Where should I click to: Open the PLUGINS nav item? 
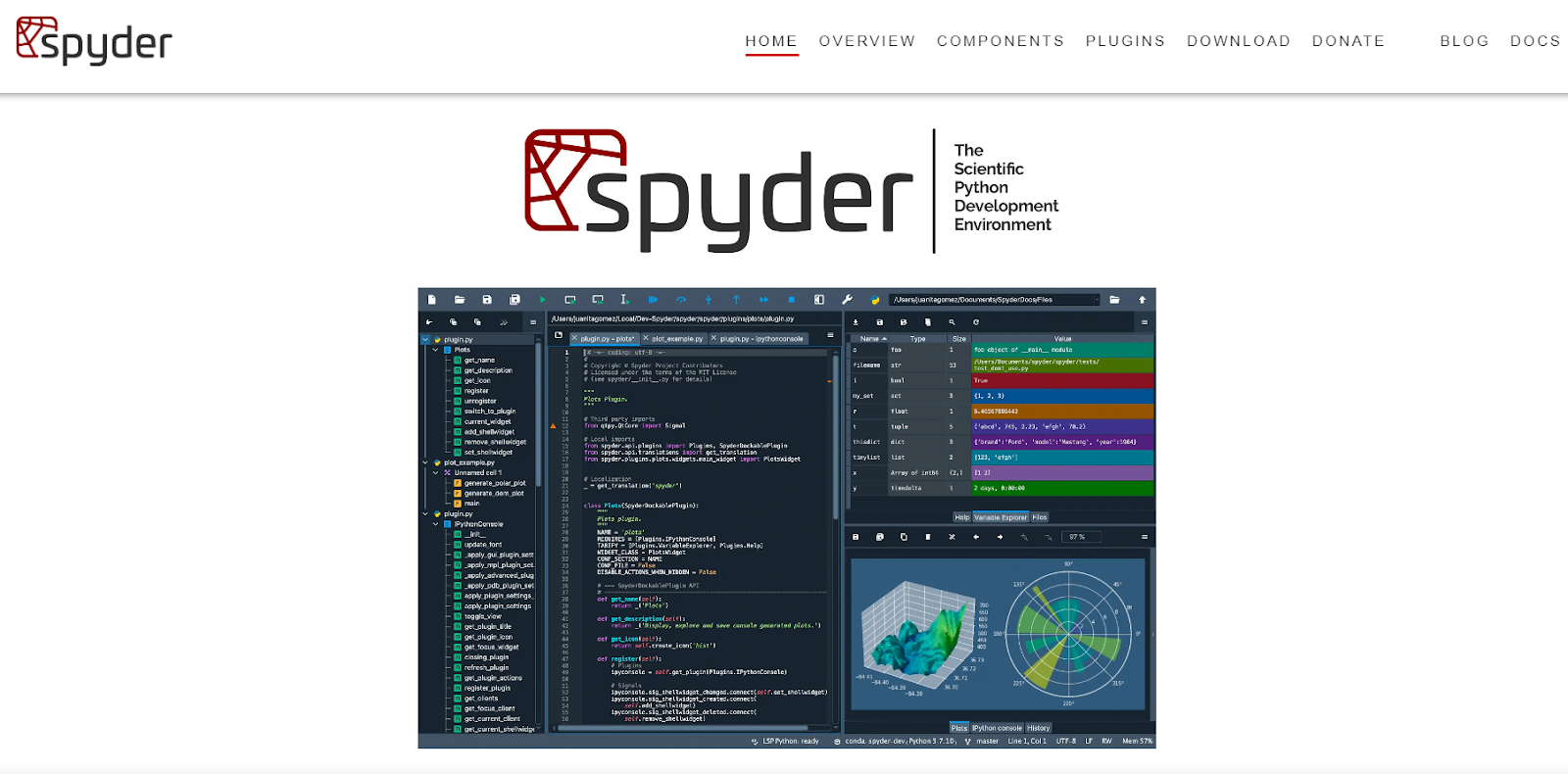1125,41
